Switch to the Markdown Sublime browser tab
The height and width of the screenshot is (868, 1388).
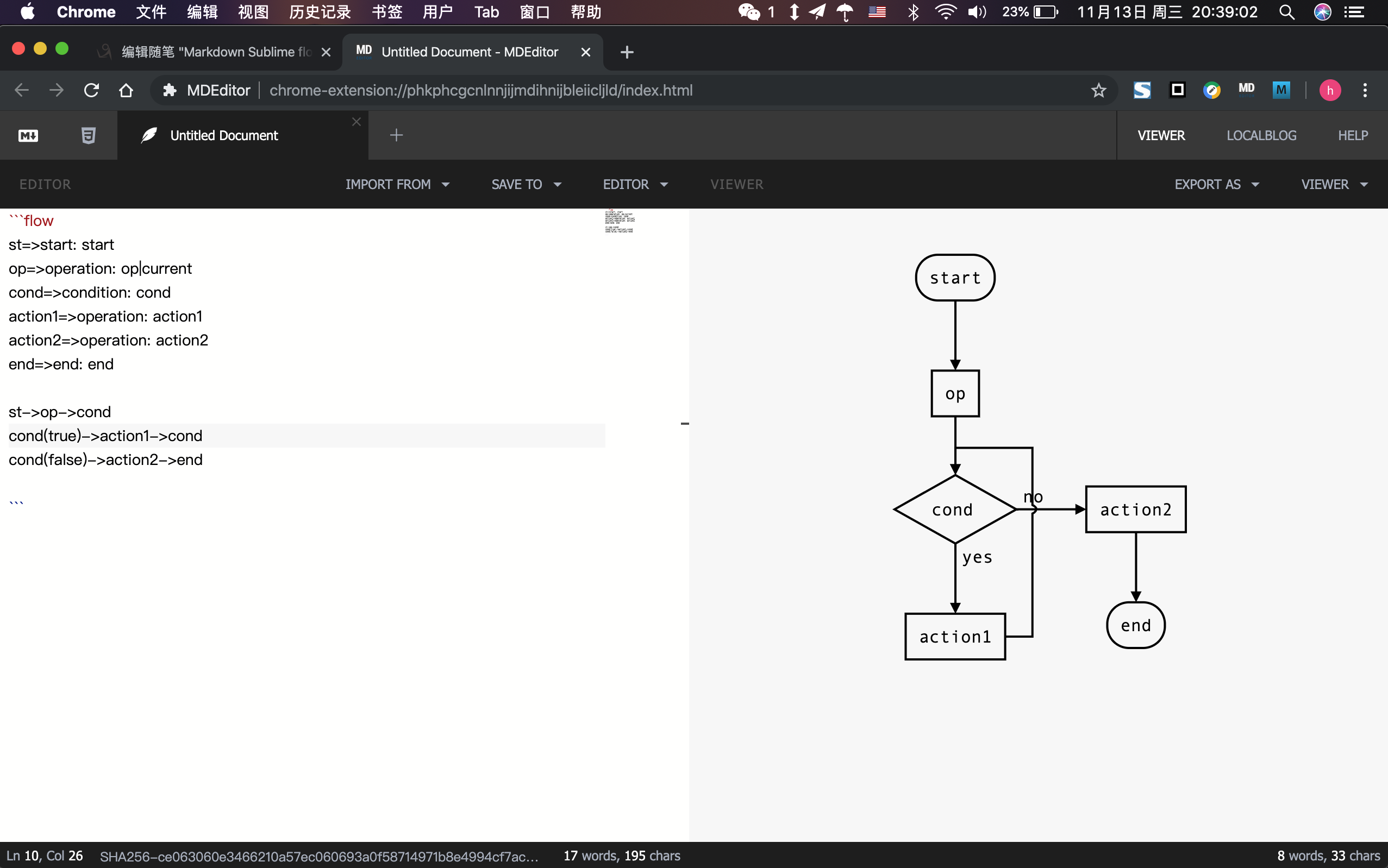216,52
